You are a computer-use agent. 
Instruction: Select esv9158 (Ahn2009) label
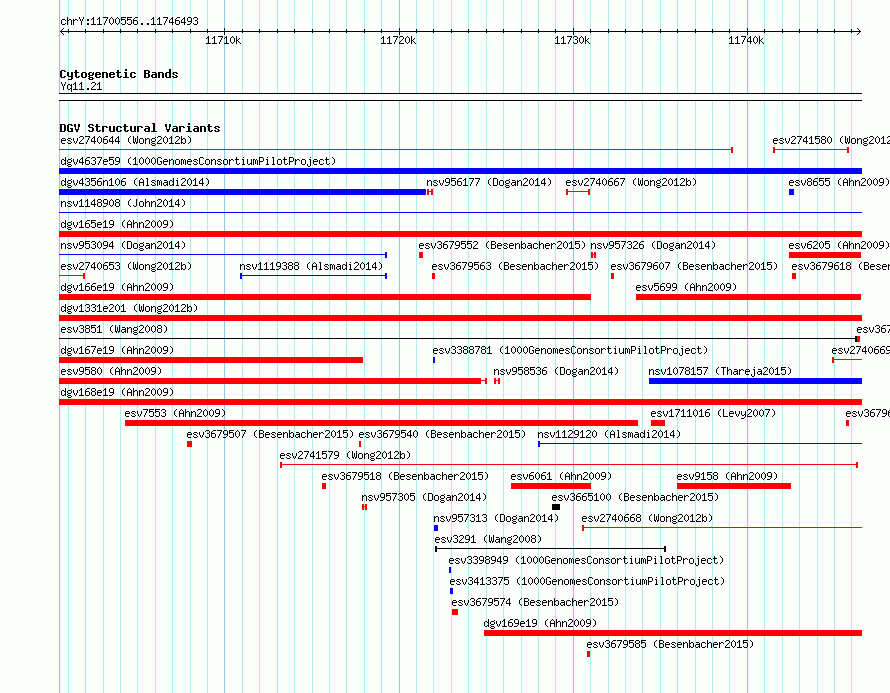tap(727, 476)
